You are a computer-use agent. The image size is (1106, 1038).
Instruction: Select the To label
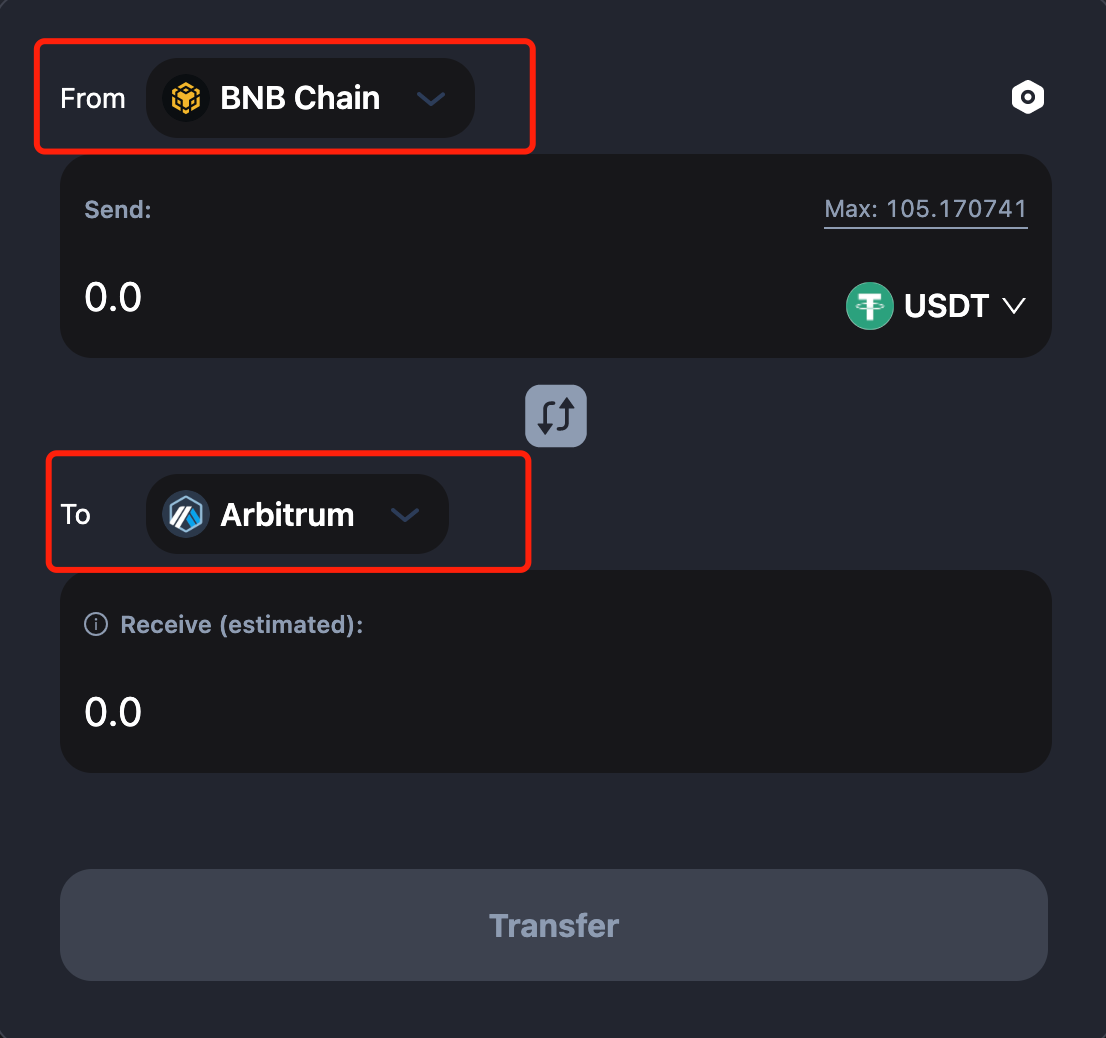(75, 514)
